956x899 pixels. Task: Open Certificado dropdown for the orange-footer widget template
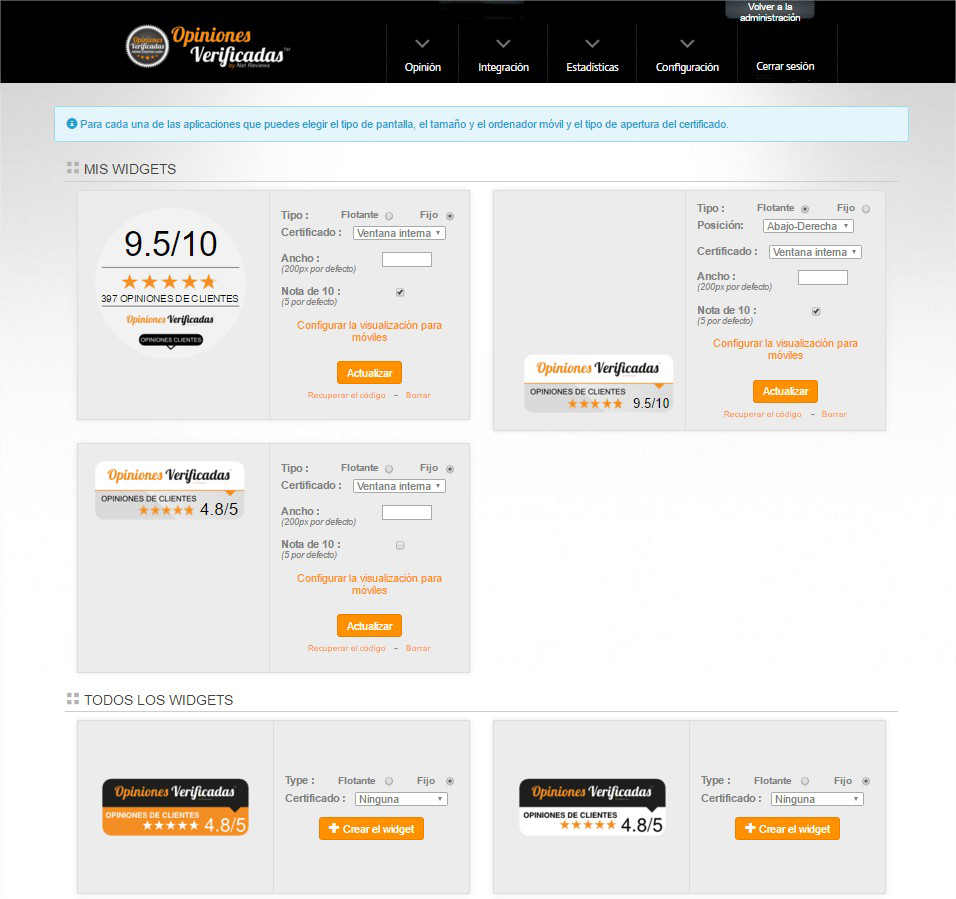pos(401,799)
